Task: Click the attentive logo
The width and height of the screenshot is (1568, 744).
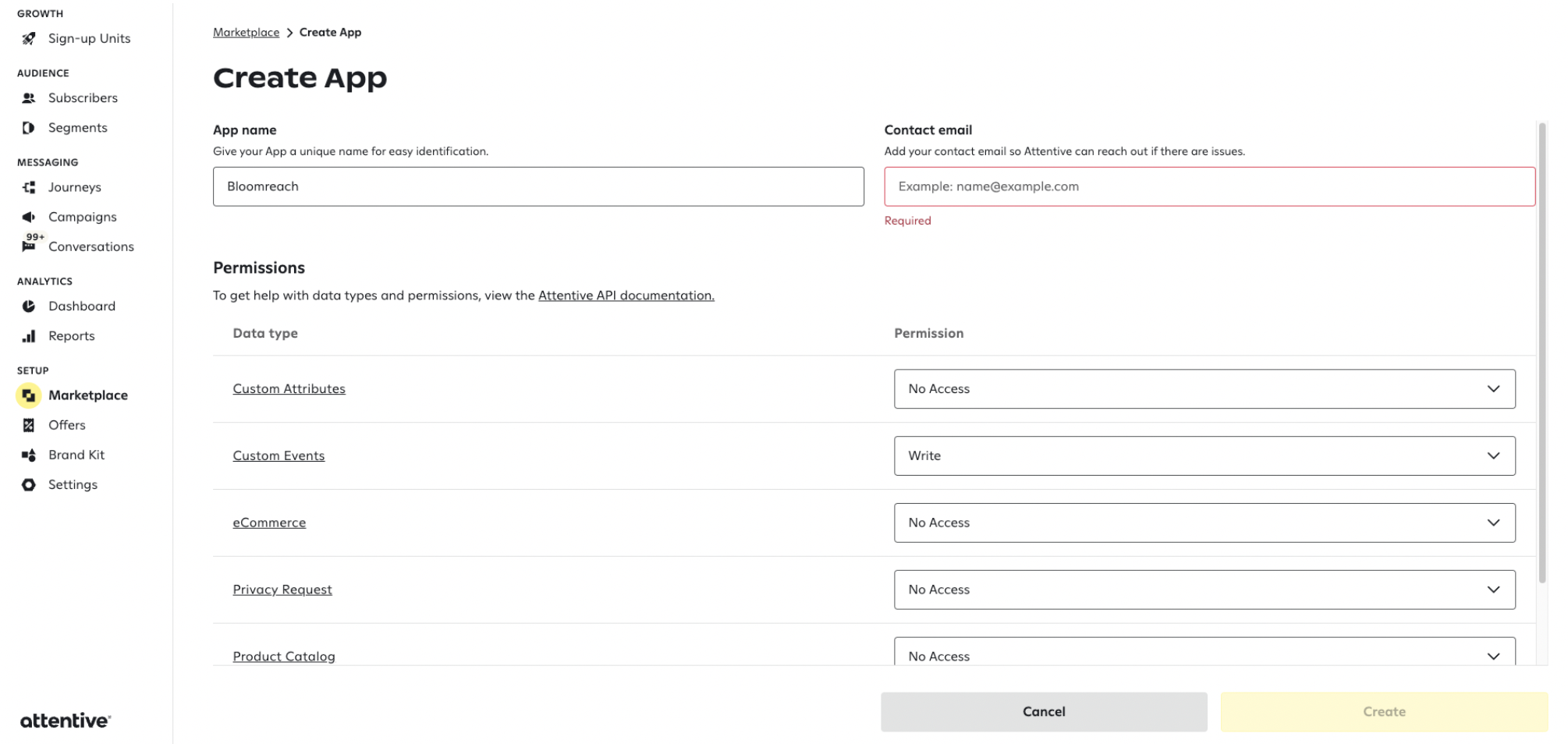Action: (66, 721)
